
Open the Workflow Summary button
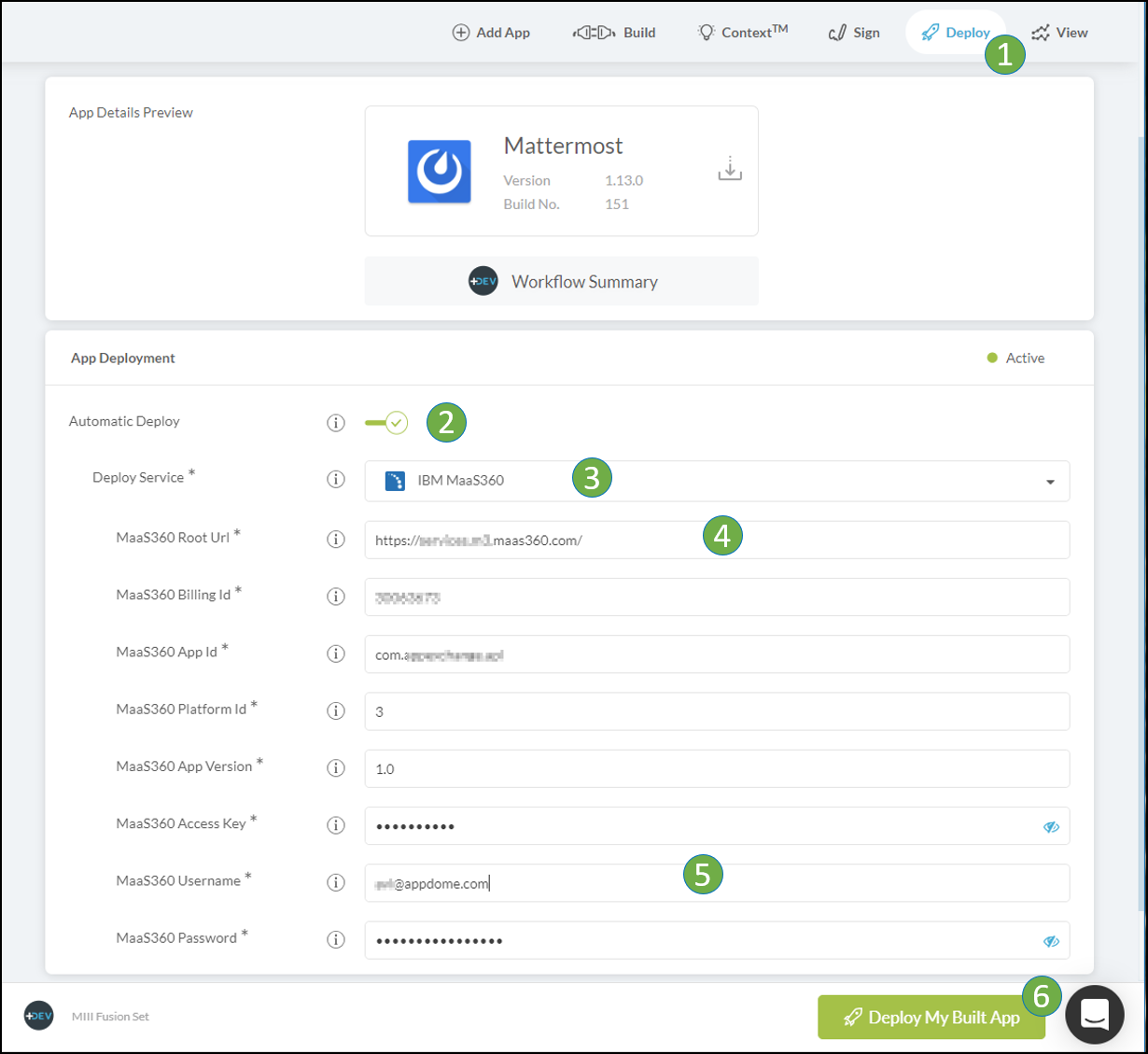pos(562,281)
